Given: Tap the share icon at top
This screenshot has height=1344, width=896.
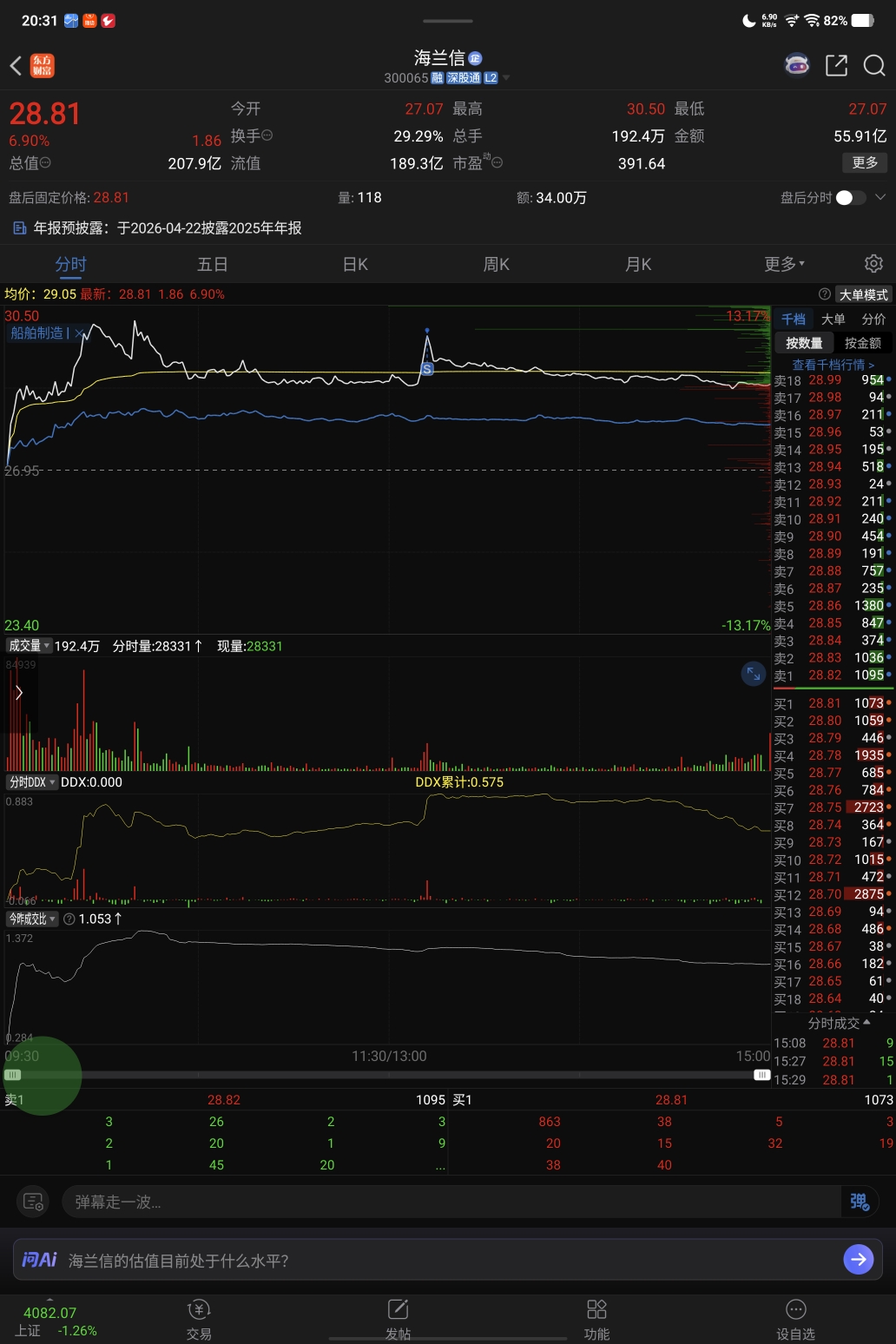Looking at the screenshot, I should (x=836, y=65).
